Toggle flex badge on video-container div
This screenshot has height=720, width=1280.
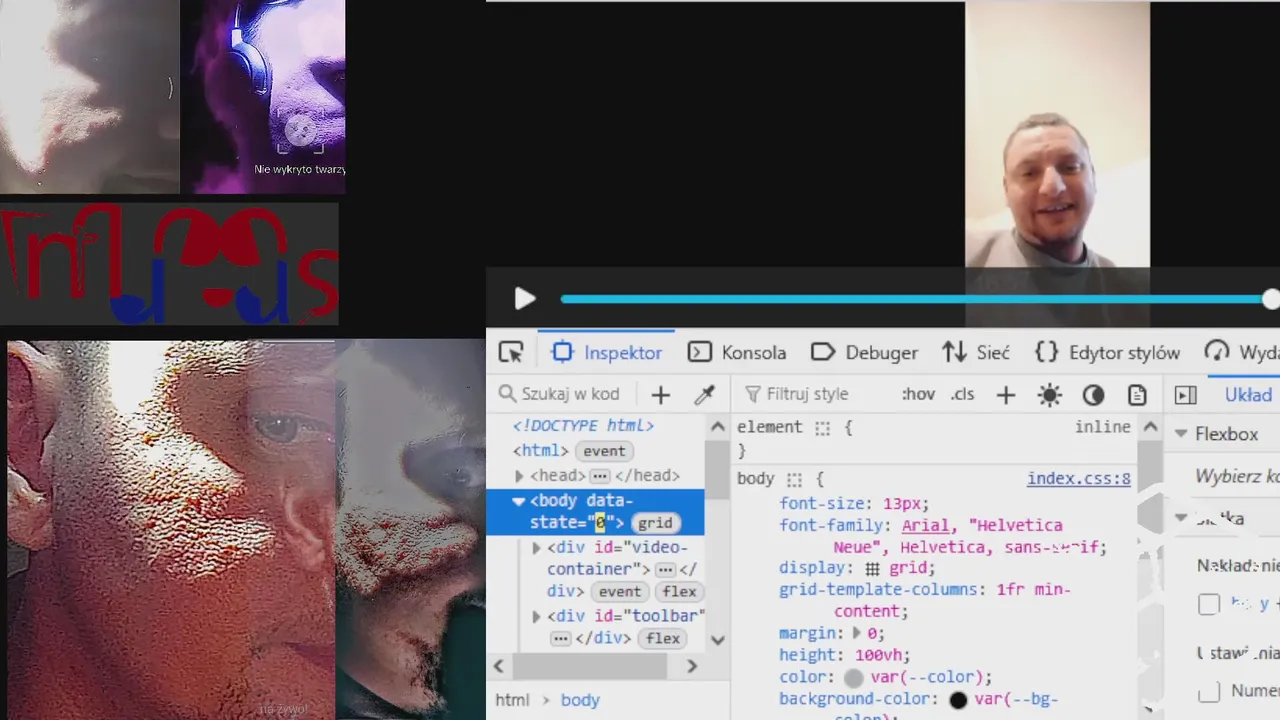click(x=679, y=592)
